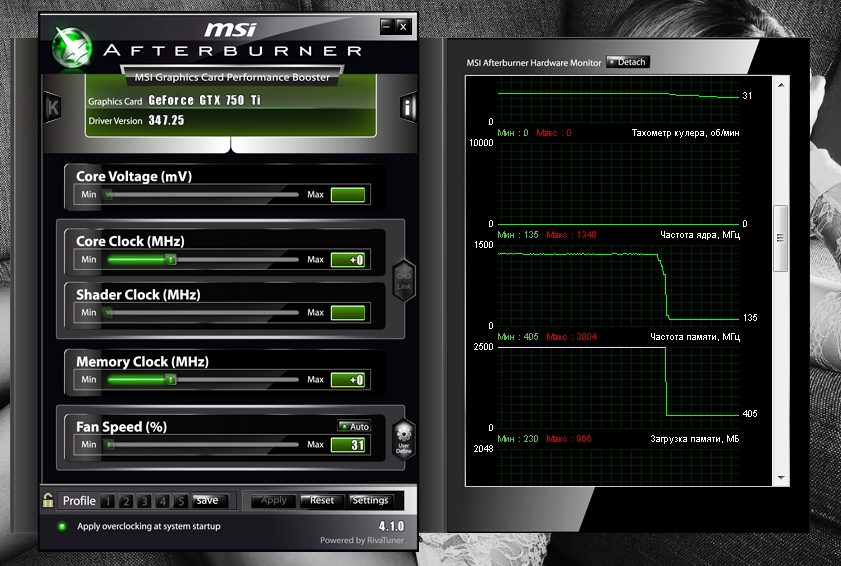
Task: Click the Core Voltage value field
Action: coord(348,195)
